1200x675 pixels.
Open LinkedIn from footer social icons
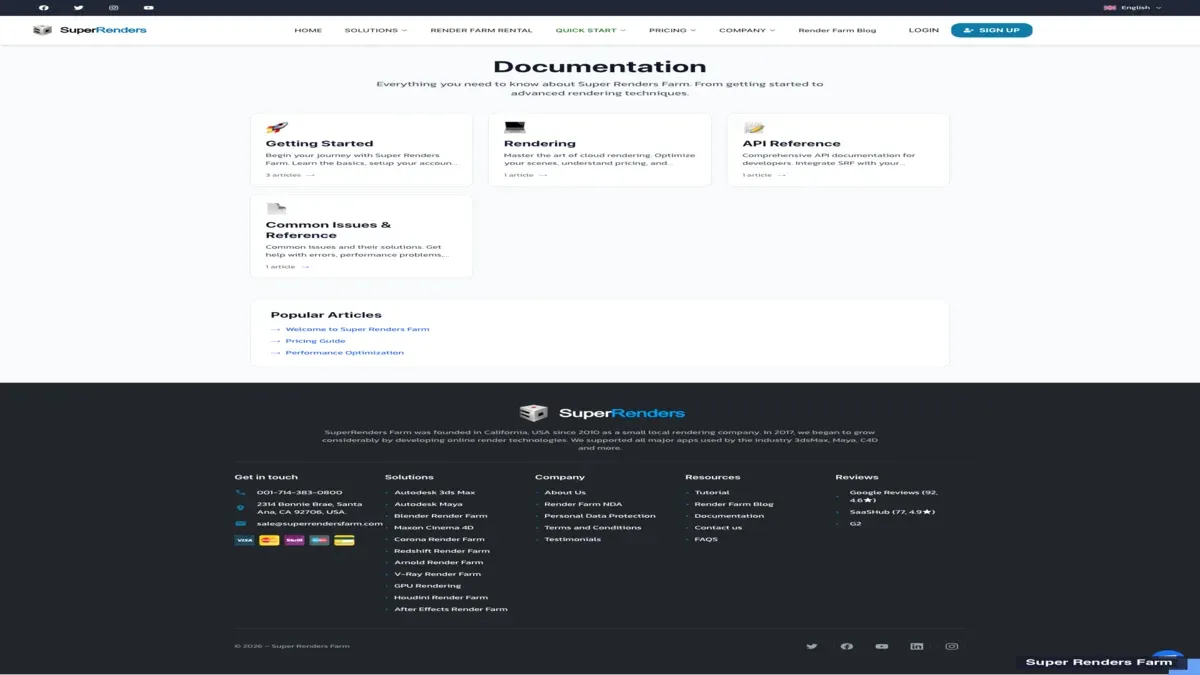point(917,646)
